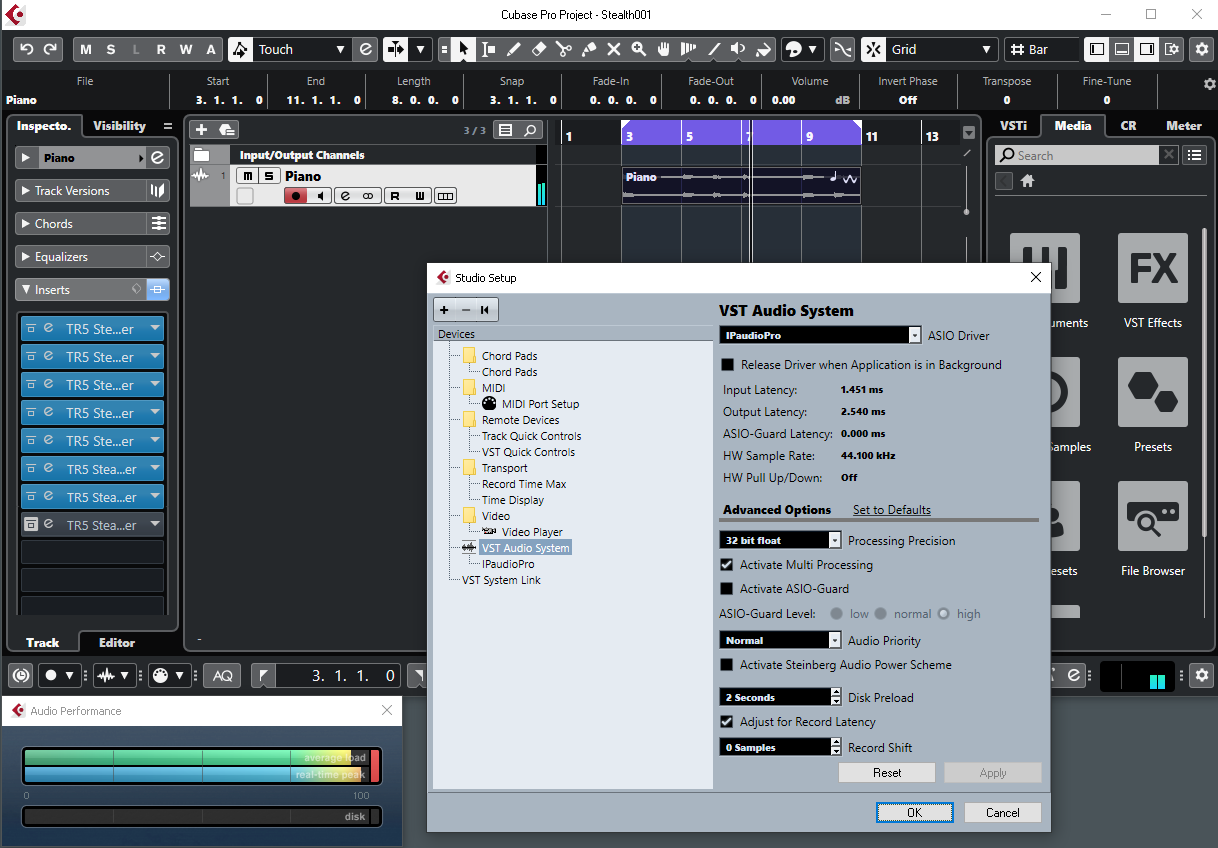Select the Split scissors tool
This screenshot has height=848, width=1218.
[x=564, y=49]
